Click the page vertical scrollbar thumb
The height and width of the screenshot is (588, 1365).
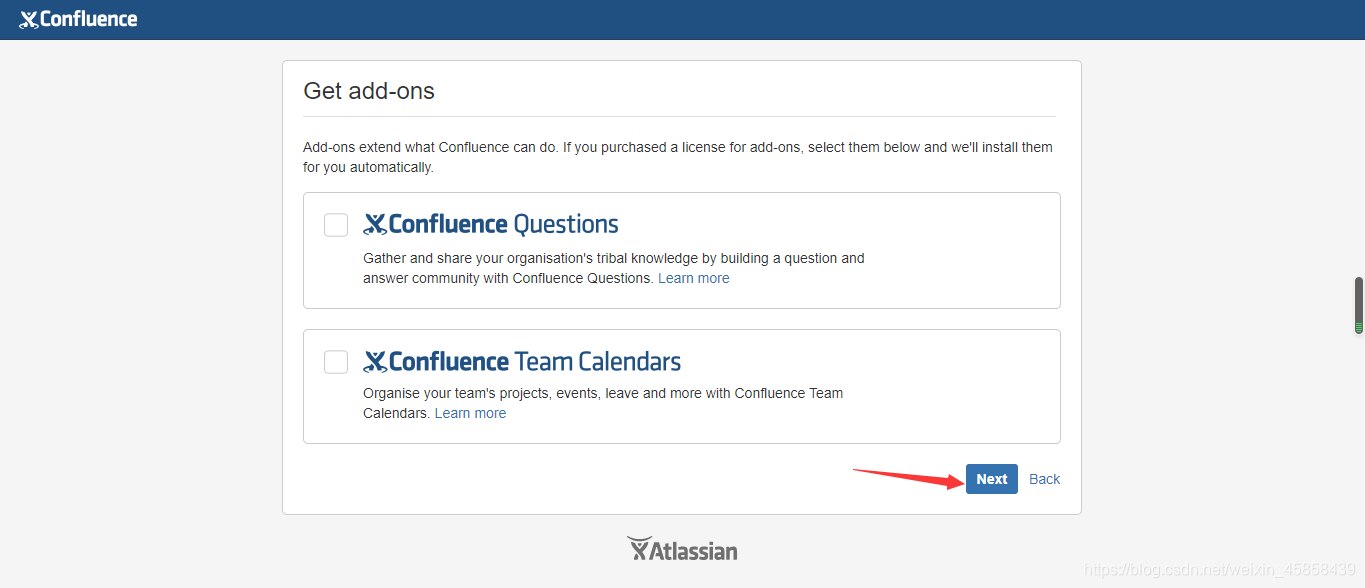click(1359, 305)
